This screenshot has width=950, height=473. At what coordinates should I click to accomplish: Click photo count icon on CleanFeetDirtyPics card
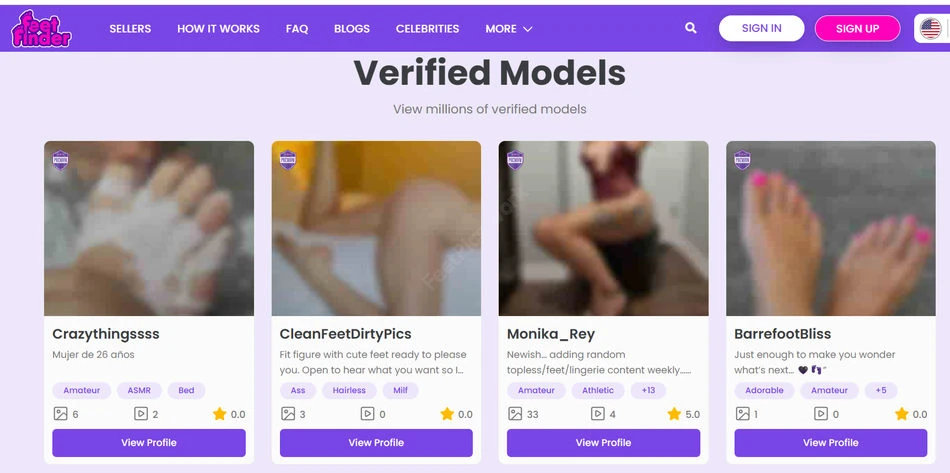click(x=288, y=414)
